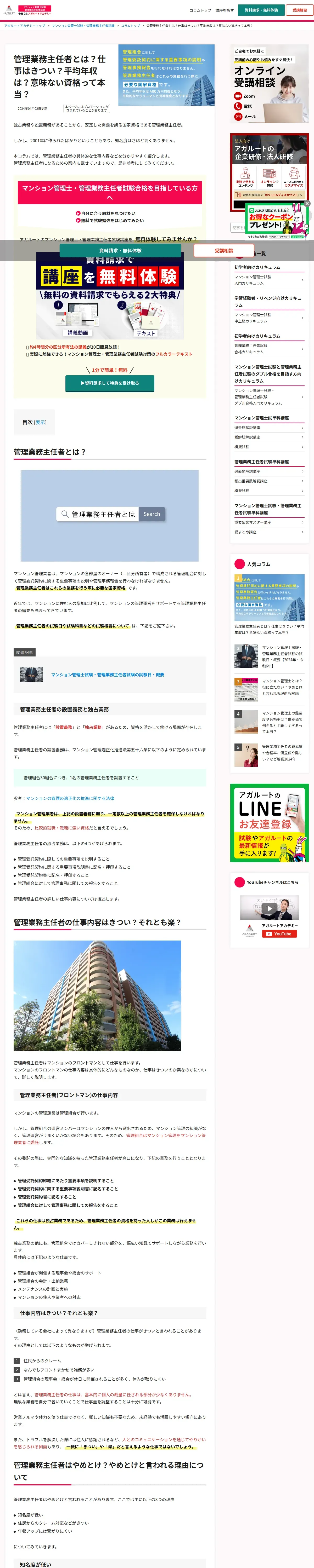
Task: Click the apartment building photo in main article
Action: click(x=98, y=996)
